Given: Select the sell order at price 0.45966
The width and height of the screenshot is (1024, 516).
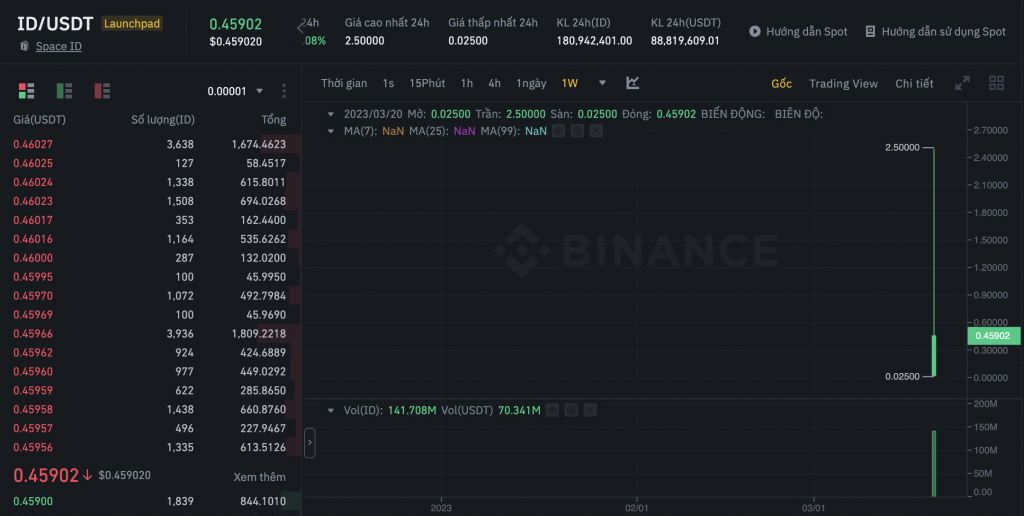Looking at the screenshot, I should pos(150,334).
